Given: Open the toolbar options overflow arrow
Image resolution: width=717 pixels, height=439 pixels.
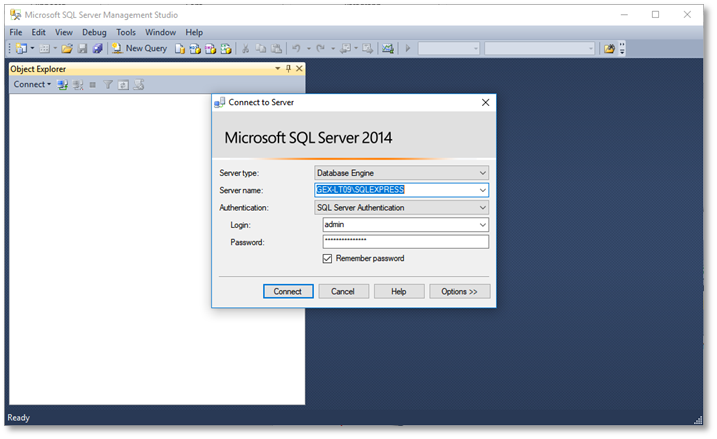Looking at the screenshot, I should click(622, 48).
